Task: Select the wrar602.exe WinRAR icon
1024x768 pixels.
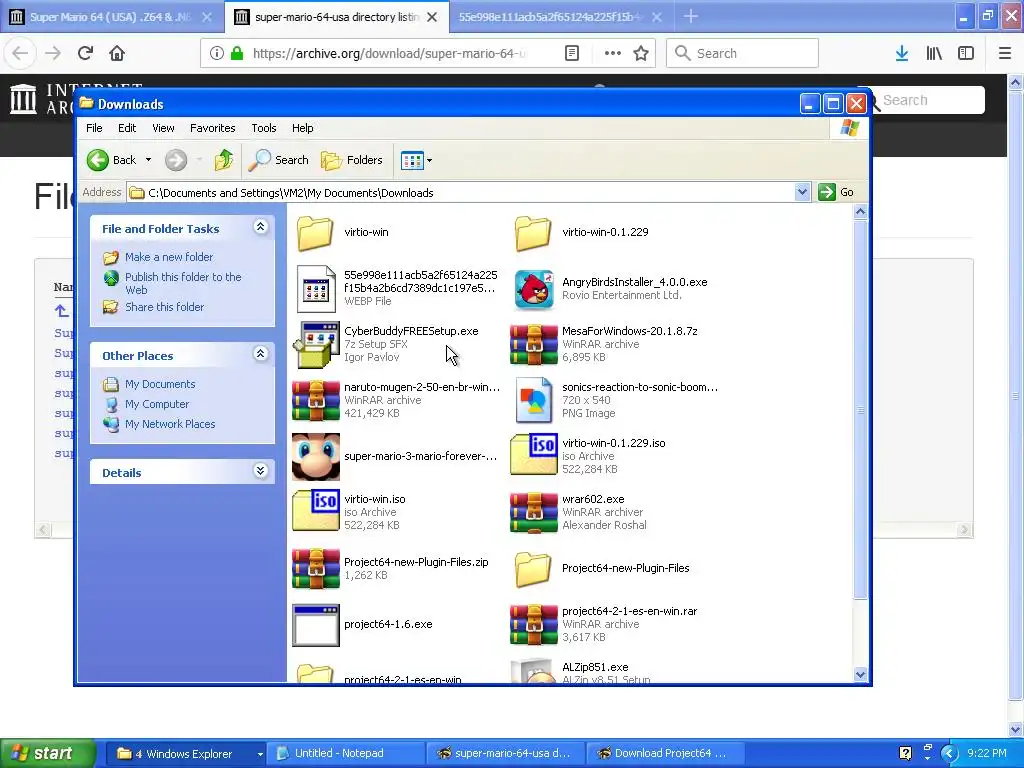Action: coord(534,513)
